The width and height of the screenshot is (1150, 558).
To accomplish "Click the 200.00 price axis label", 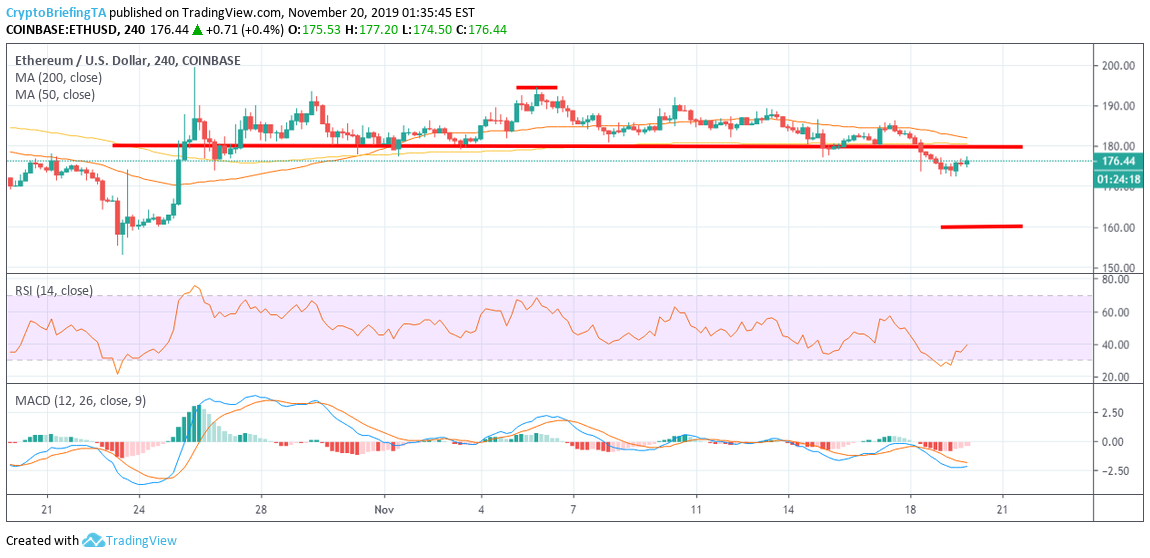I will pos(1119,66).
